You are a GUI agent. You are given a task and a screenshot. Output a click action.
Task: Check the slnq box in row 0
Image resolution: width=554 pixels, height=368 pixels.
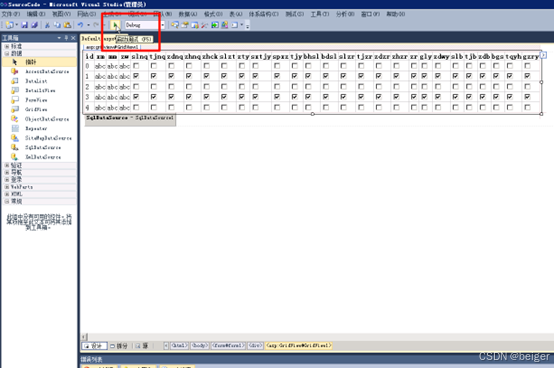point(136,66)
